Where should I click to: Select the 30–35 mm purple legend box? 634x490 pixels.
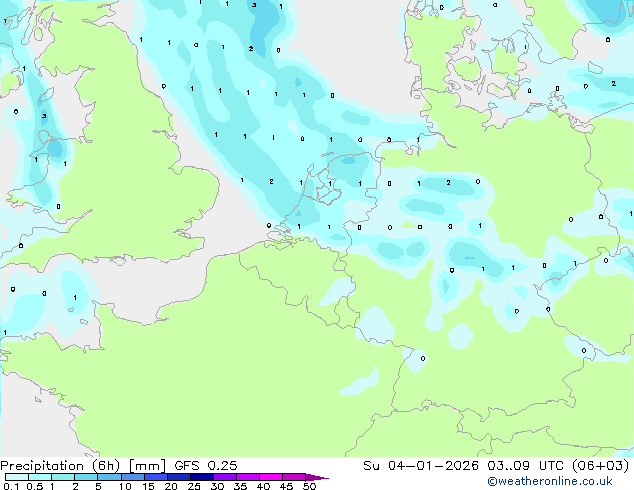coord(225,477)
